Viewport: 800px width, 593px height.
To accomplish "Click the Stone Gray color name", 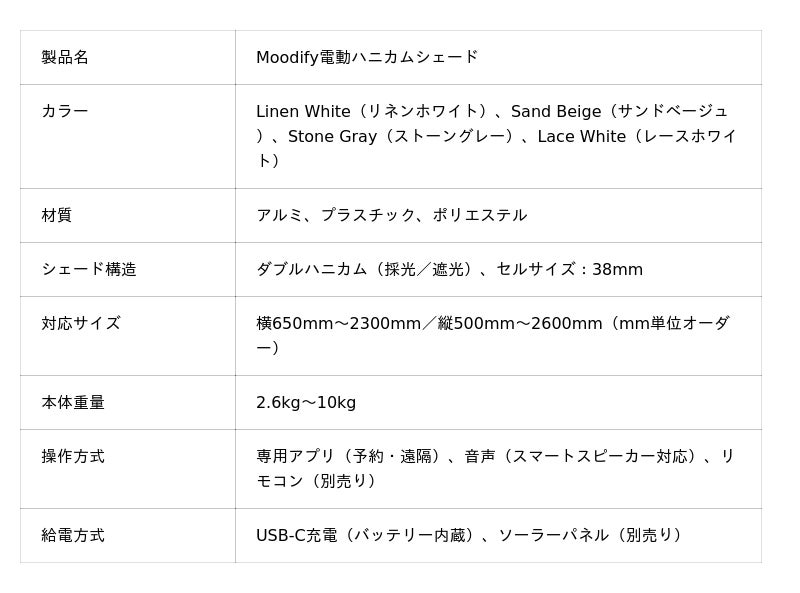I will coord(333,136).
